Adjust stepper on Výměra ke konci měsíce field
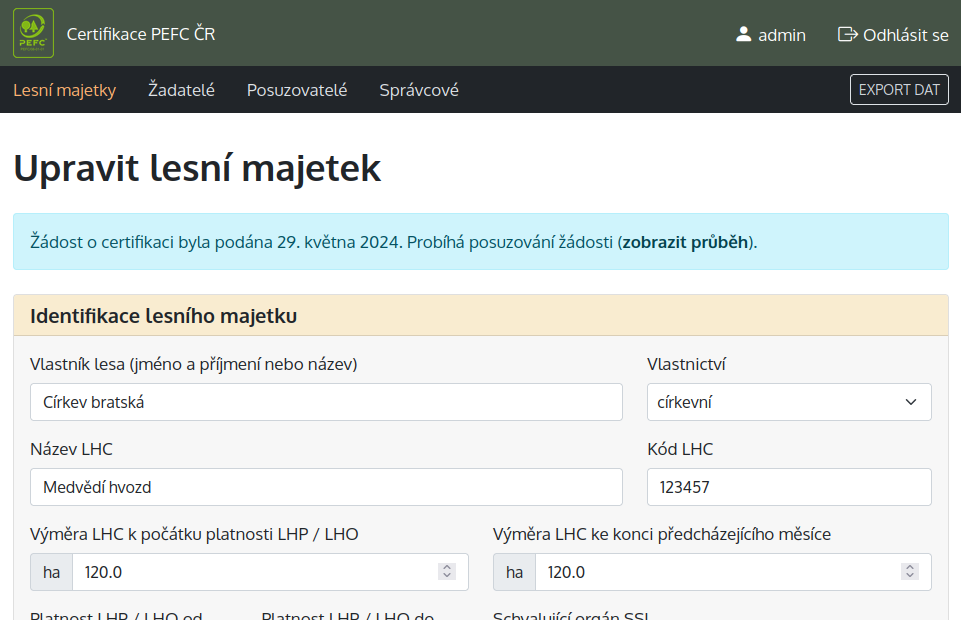Image resolution: width=961 pixels, height=620 pixels. 909,572
